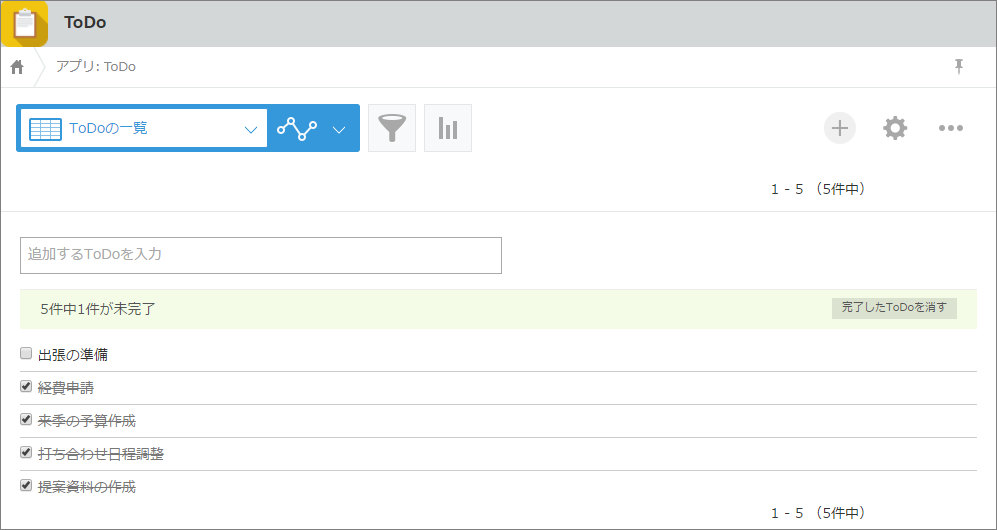Add a new record with plus icon

(x=840, y=128)
